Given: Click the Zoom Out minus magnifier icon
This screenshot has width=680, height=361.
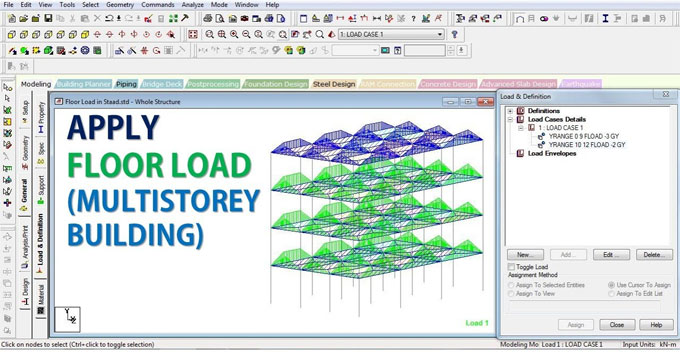Looking at the screenshot, I should click(246, 34).
